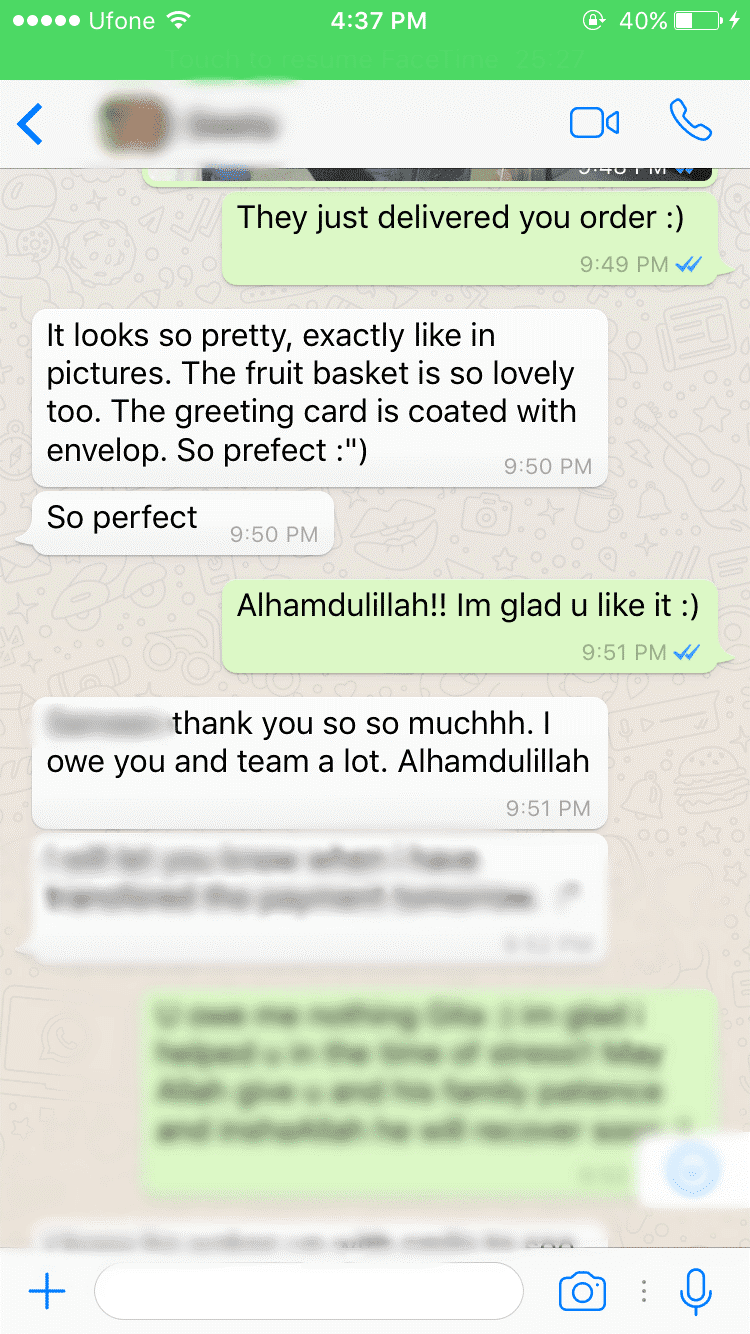Tap vertical dots beside the camera icon
The width and height of the screenshot is (750, 1334).
(x=644, y=1291)
